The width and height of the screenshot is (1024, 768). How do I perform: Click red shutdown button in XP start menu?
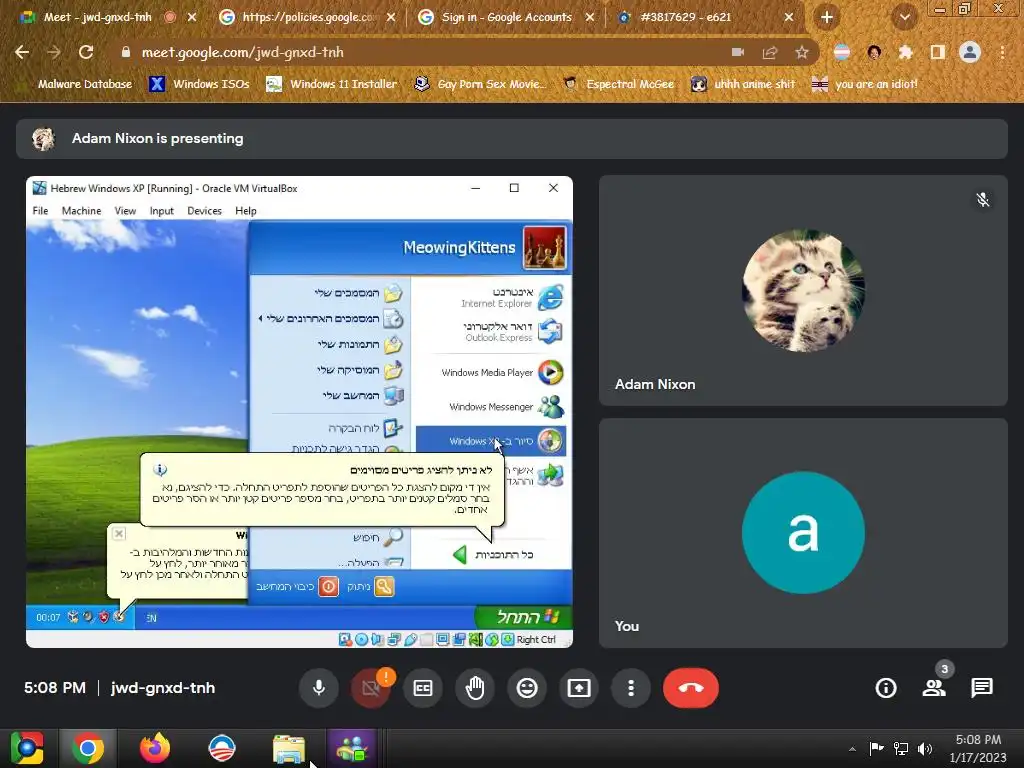pyautogui.click(x=328, y=586)
